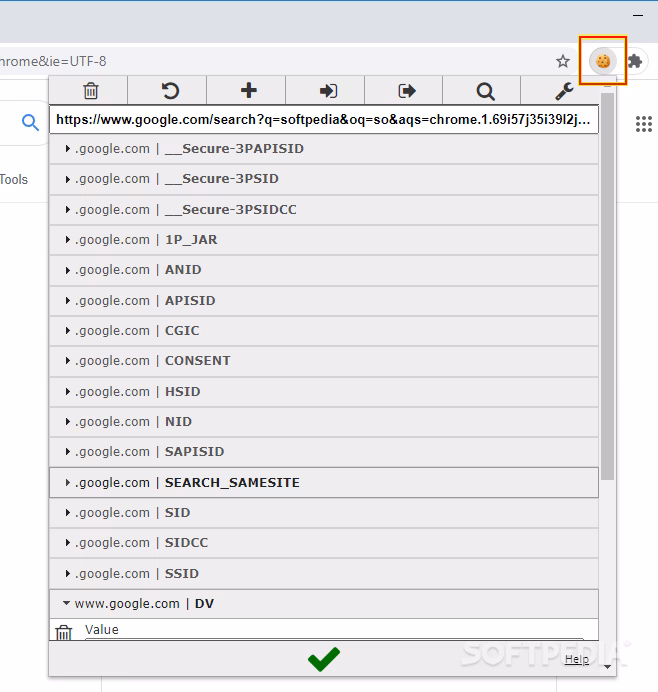Bookmark this page with the star icon

[x=563, y=61]
